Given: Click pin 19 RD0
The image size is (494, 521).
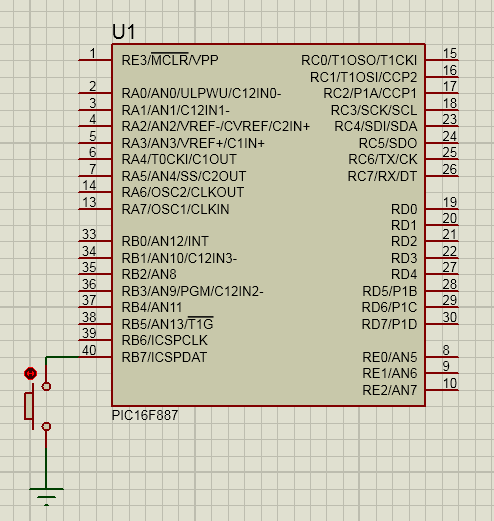Looking at the screenshot, I should [442, 209].
